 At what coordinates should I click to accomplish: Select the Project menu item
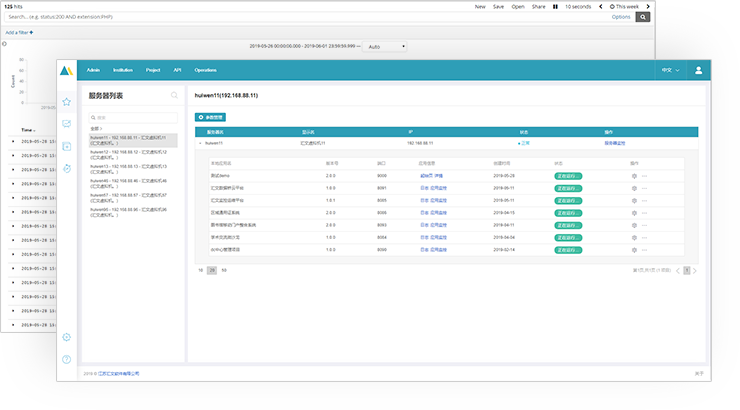[152, 71]
